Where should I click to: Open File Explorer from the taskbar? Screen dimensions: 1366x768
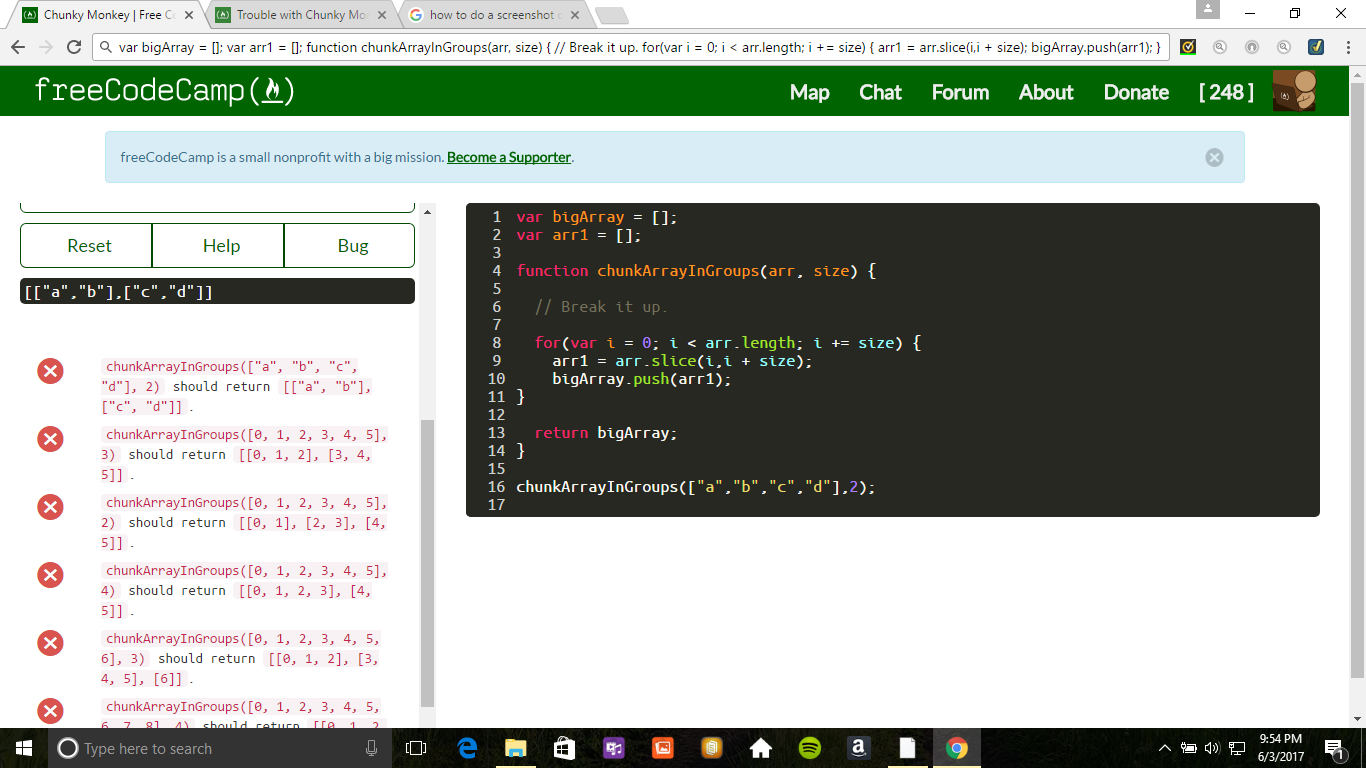tap(515, 748)
